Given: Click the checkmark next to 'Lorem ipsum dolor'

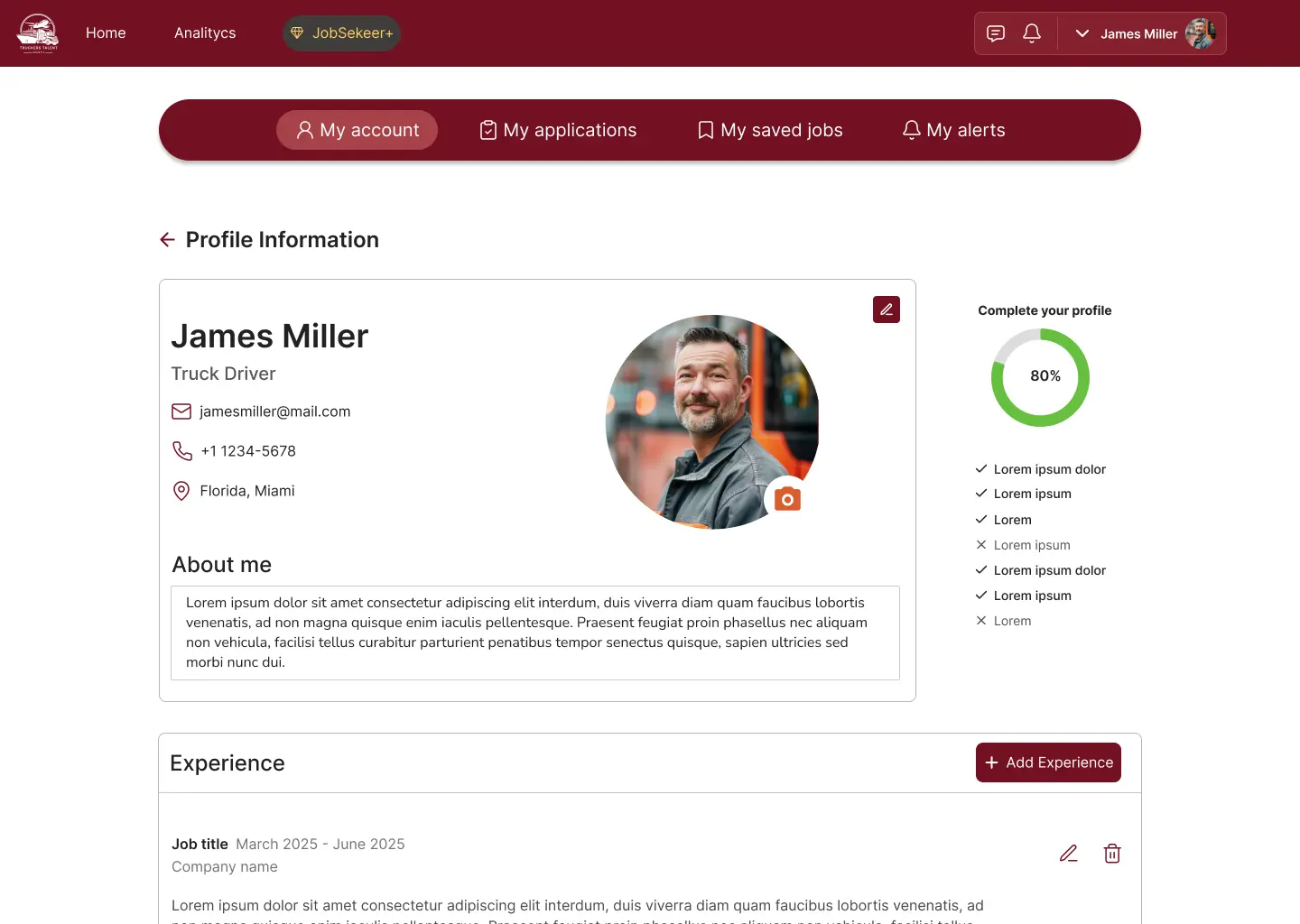Looking at the screenshot, I should (980, 469).
